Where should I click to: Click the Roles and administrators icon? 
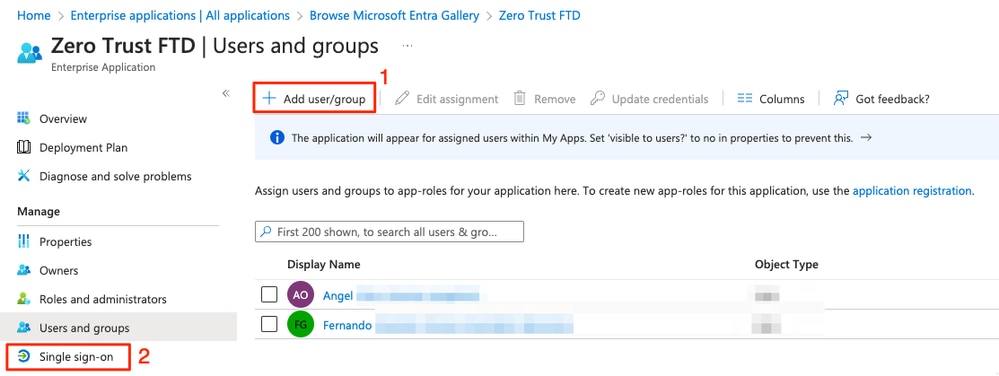[x=24, y=298]
